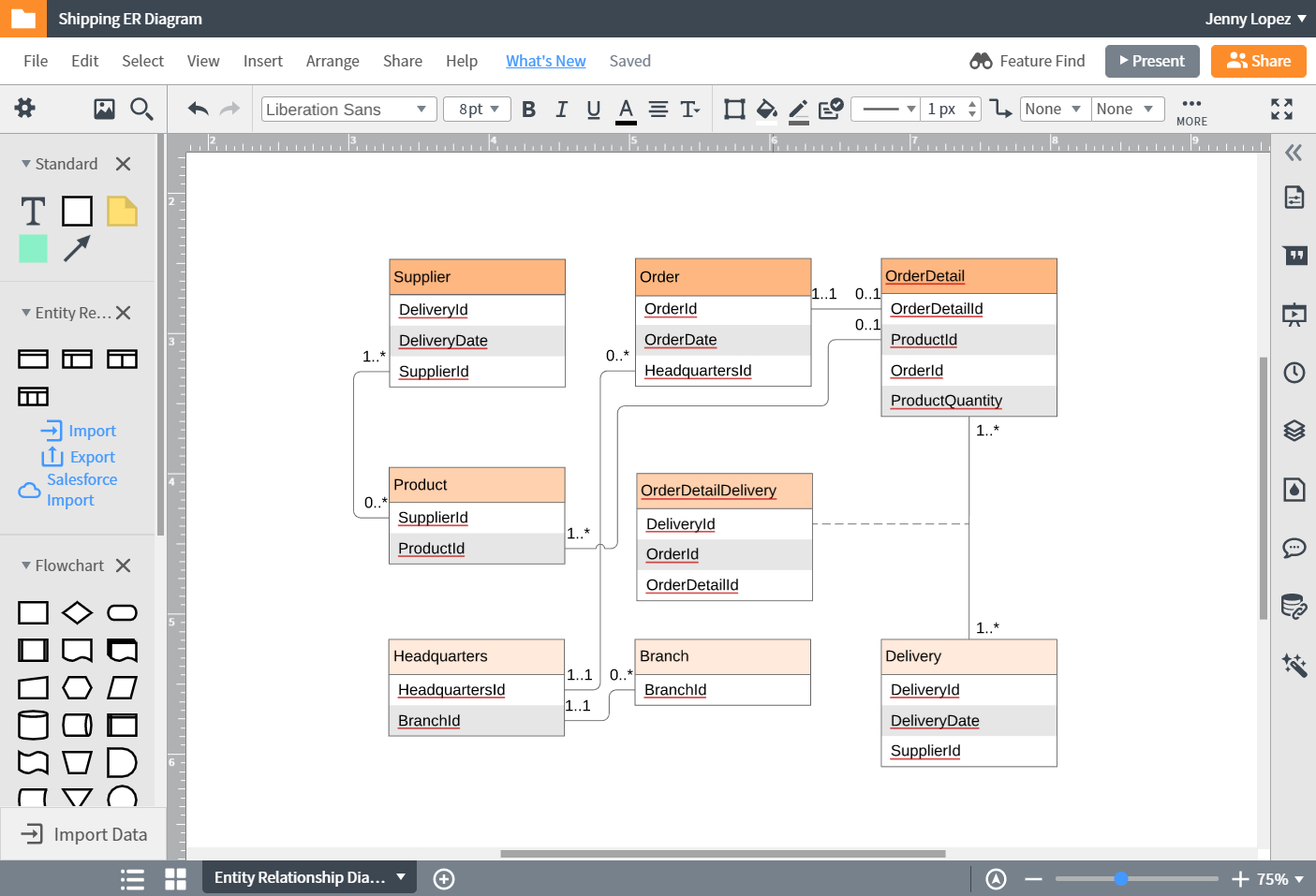Switch to list view in bottom bar
The width and height of the screenshot is (1316, 896).
click(x=132, y=879)
